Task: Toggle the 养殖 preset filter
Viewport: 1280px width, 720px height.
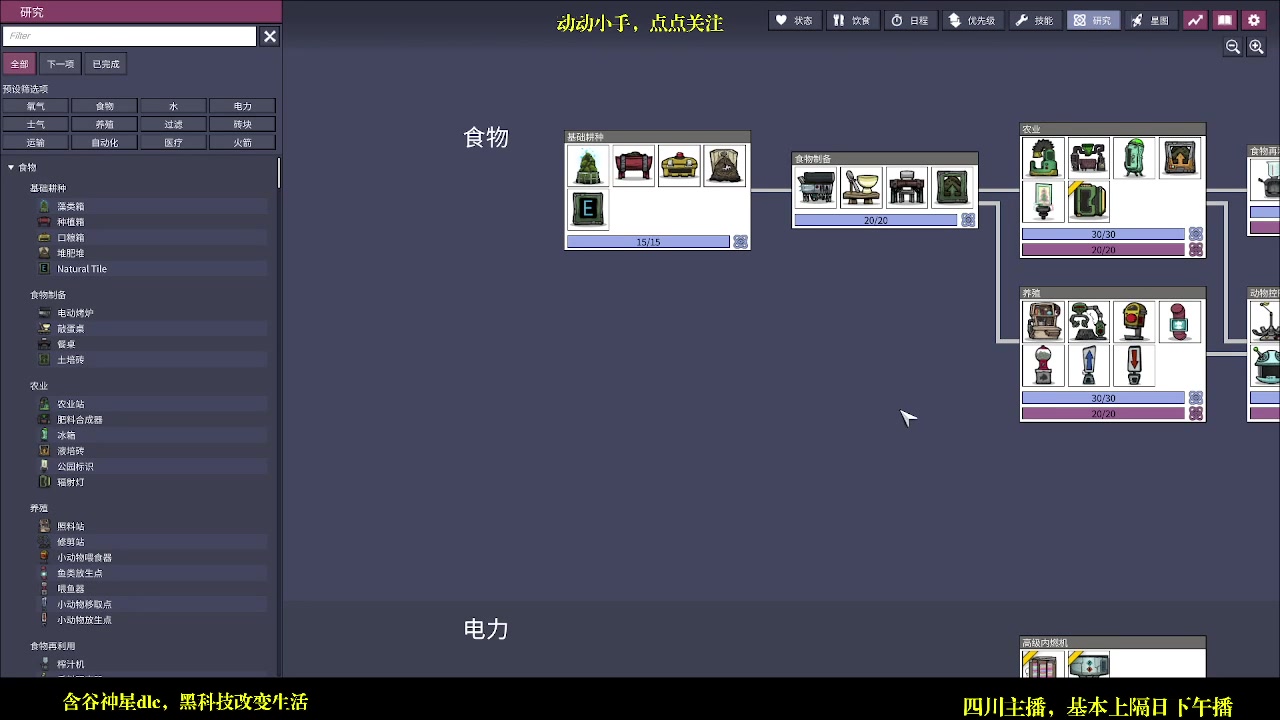Action: (x=105, y=124)
